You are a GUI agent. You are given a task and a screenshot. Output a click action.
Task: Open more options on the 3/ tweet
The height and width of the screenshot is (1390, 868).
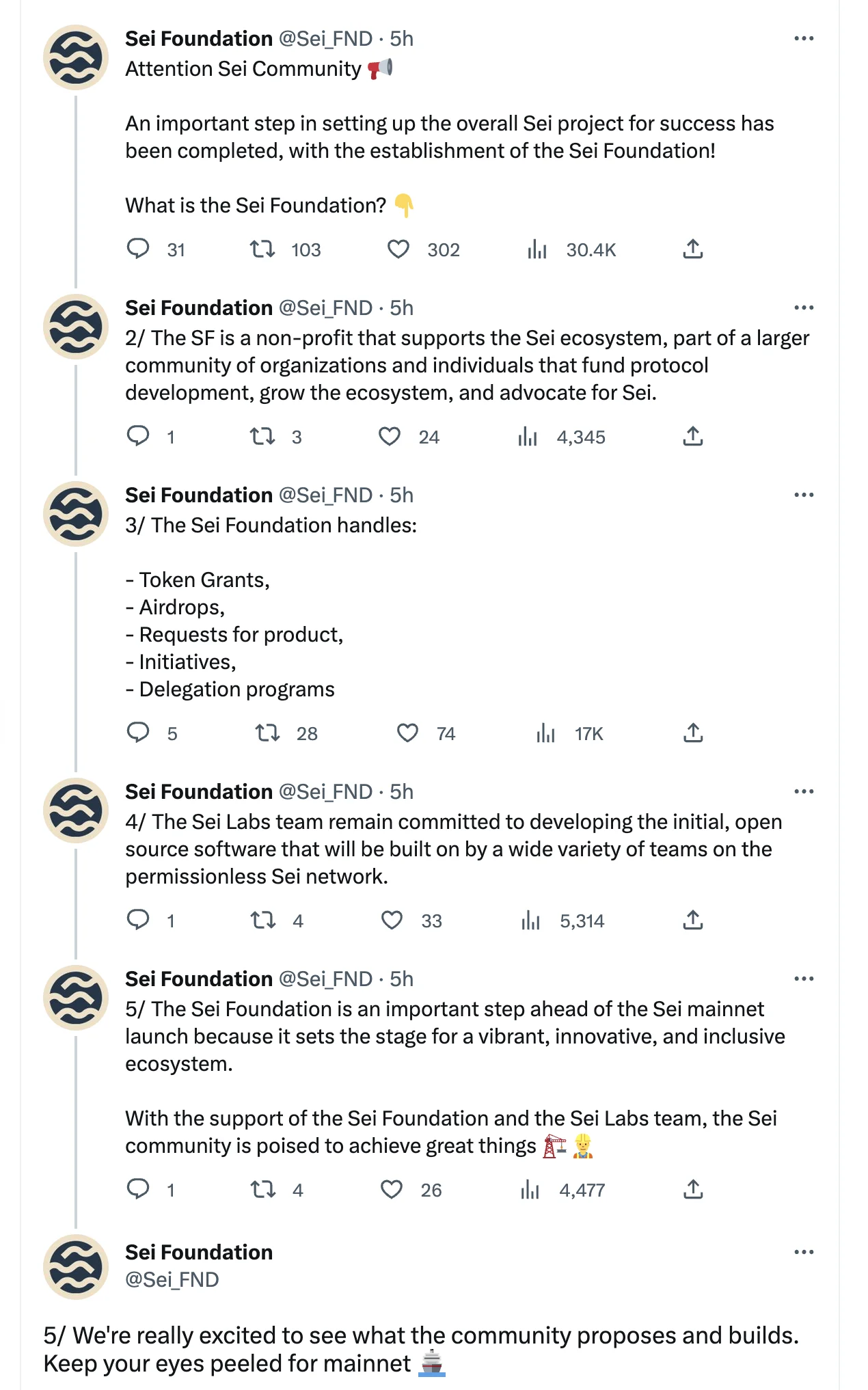pyautogui.click(x=804, y=495)
